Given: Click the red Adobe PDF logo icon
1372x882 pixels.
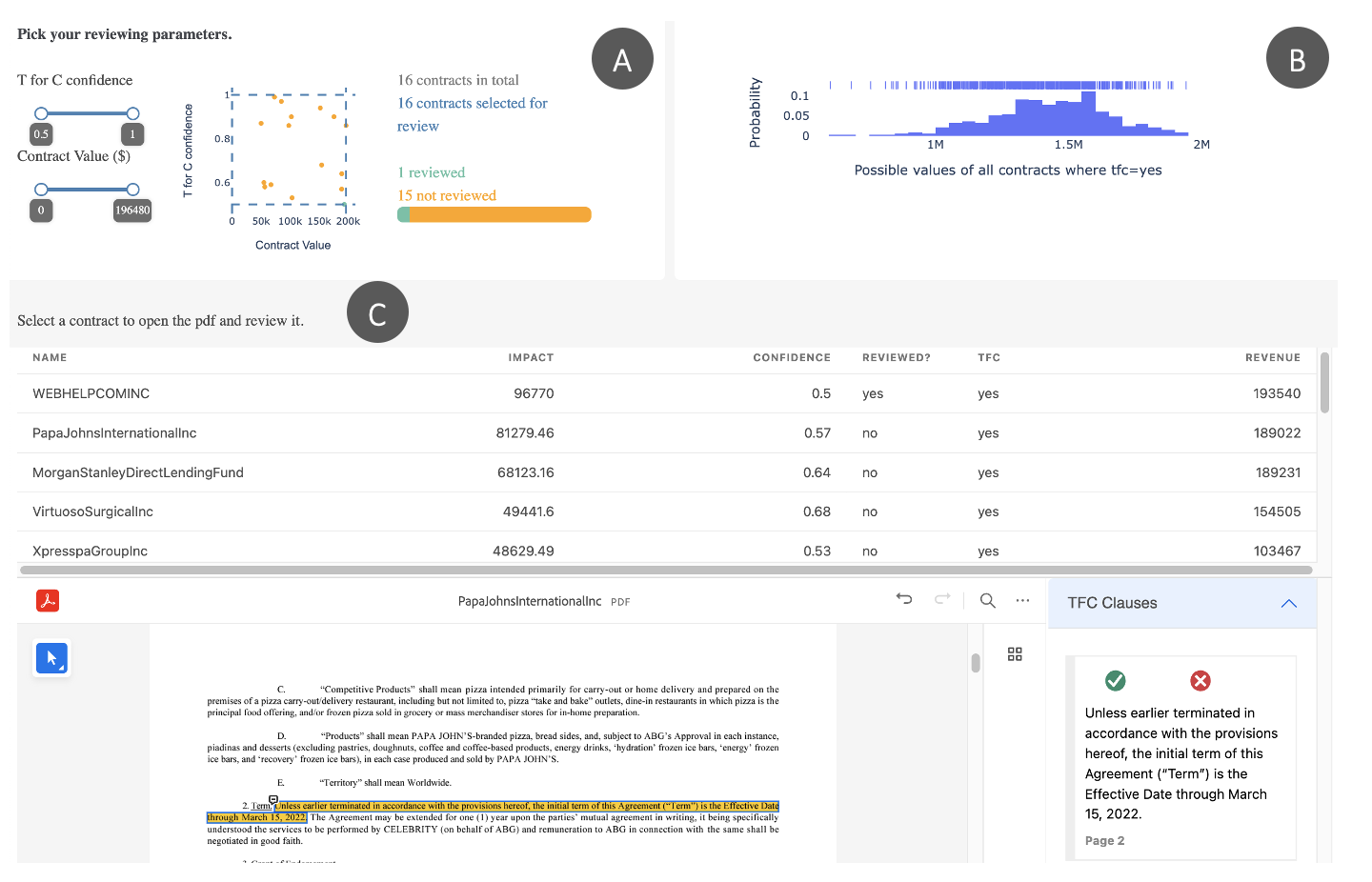Looking at the screenshot, I should pyautogui.click(x=48, y=600).
